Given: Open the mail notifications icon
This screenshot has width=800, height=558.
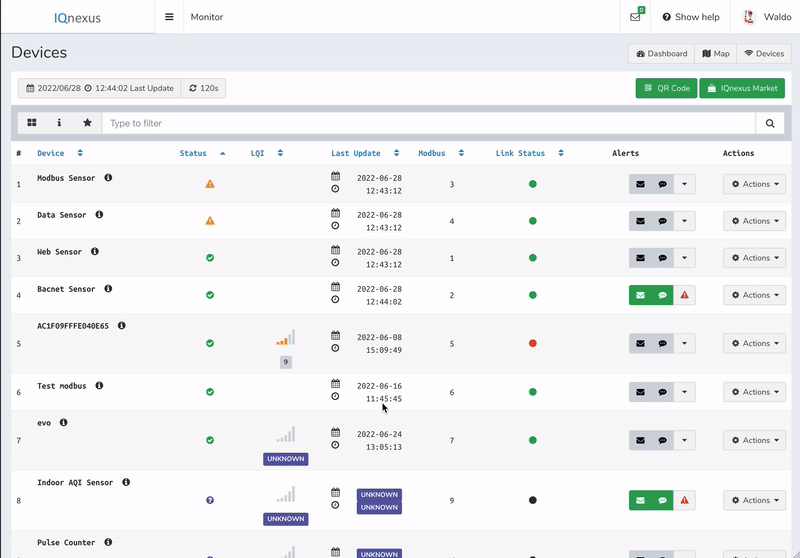Looking at the screenshot, I should pos(635,17).
